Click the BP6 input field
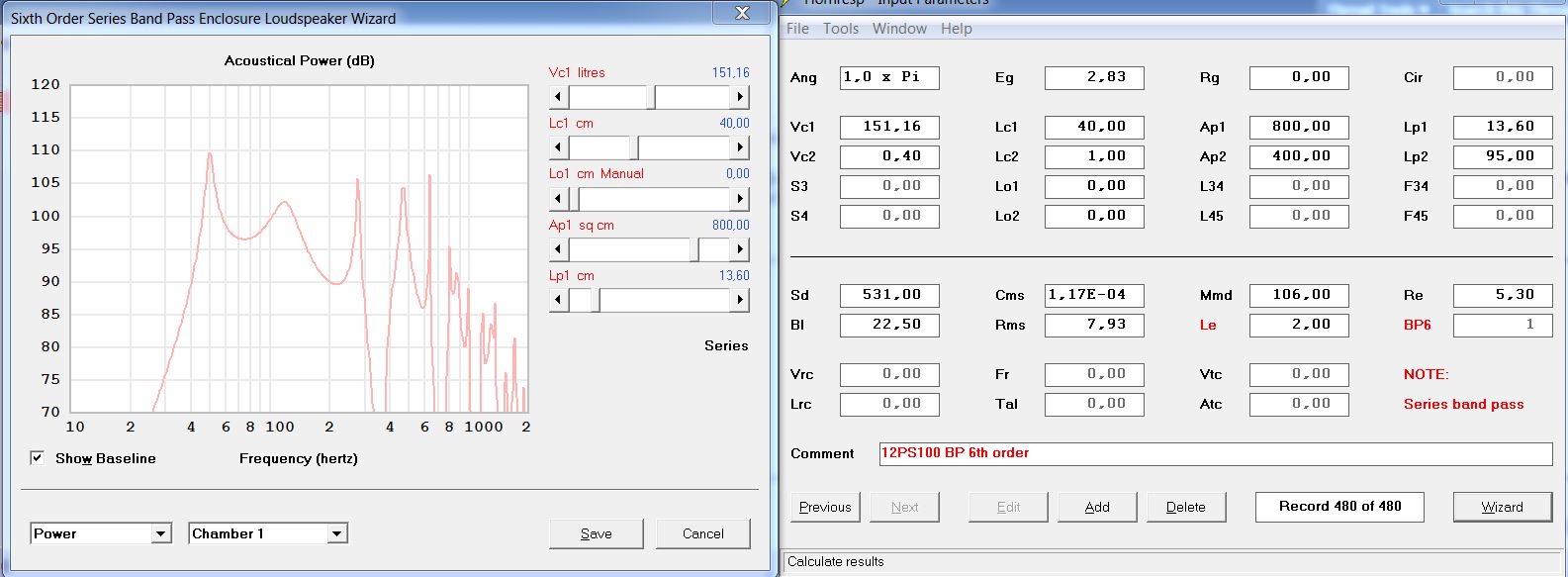Viewport: 1568px width, 577px height. [1503, 325]
